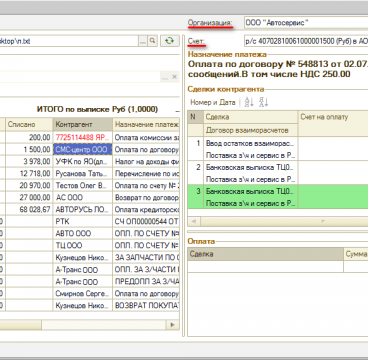The image size is (368, 360).
Task: Sort deals descending with Z-A icon
Action: tap(263, 102)
